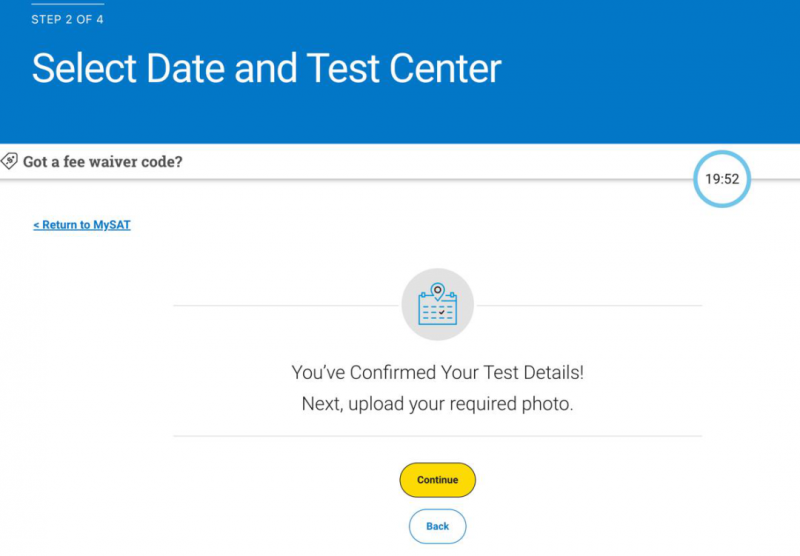Click the "Select Date and Test Center" heading

[x=266, y=68]
